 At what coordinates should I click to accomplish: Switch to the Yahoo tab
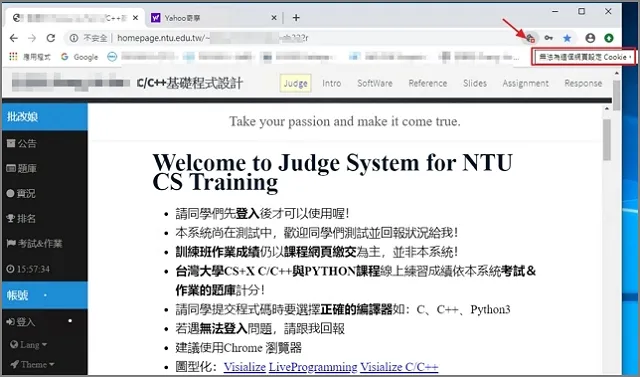(x=213, y=18)
